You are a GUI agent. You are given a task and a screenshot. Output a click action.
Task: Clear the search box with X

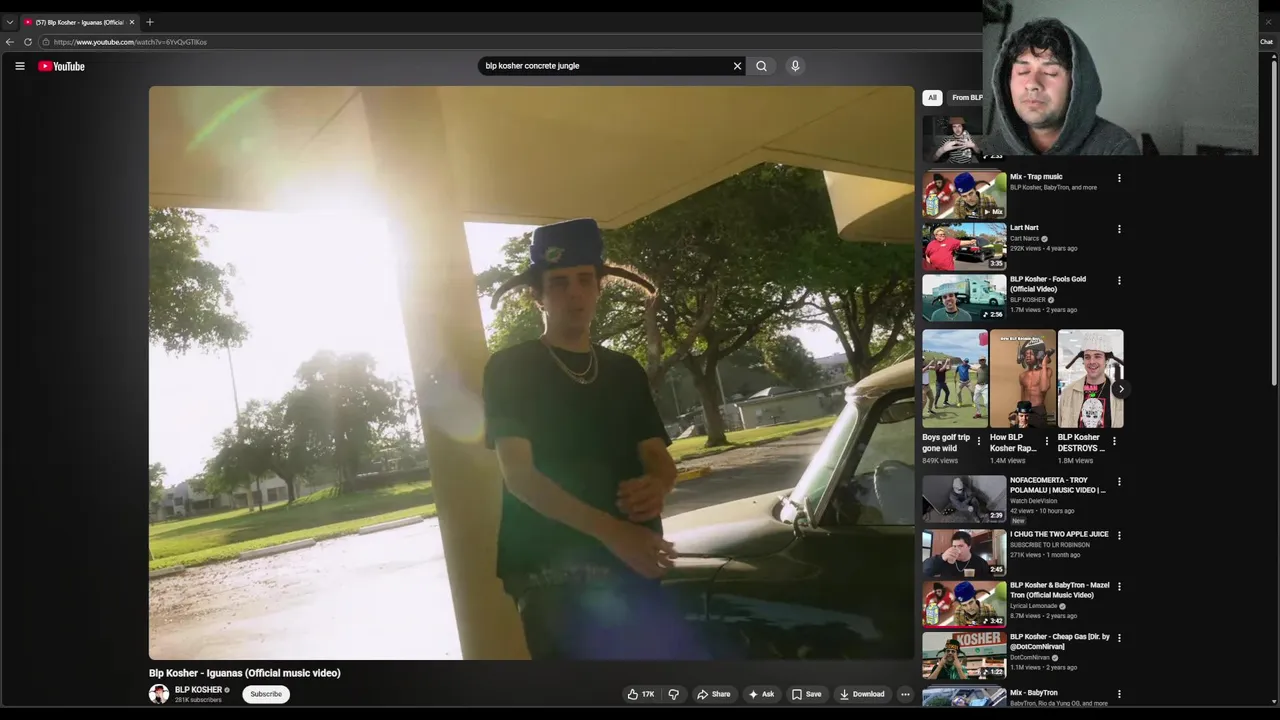point(737,66)
